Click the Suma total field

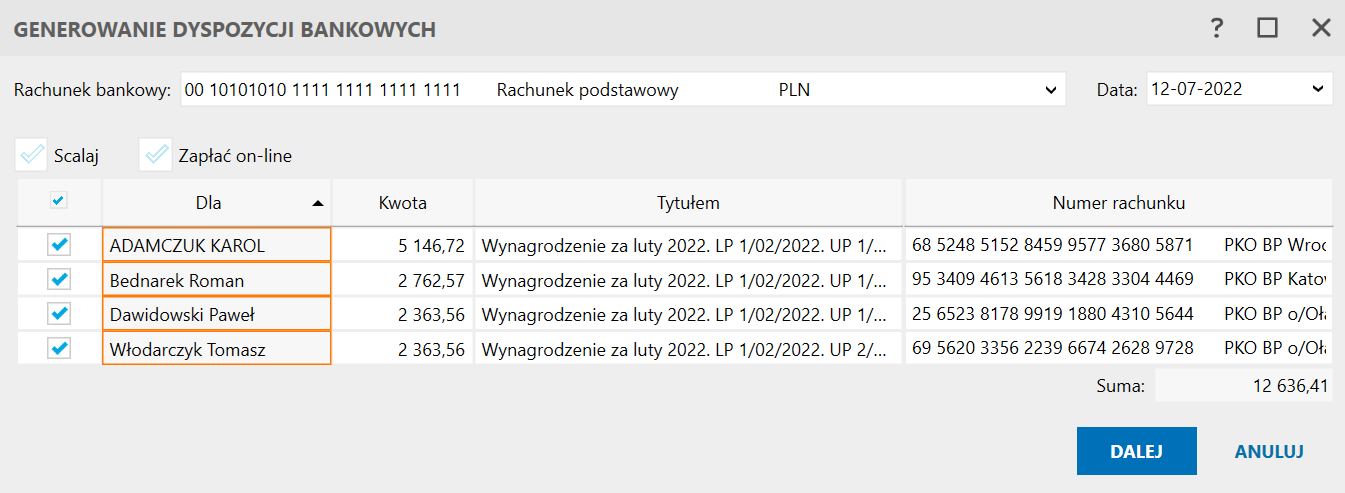[x=1244, y=385]
